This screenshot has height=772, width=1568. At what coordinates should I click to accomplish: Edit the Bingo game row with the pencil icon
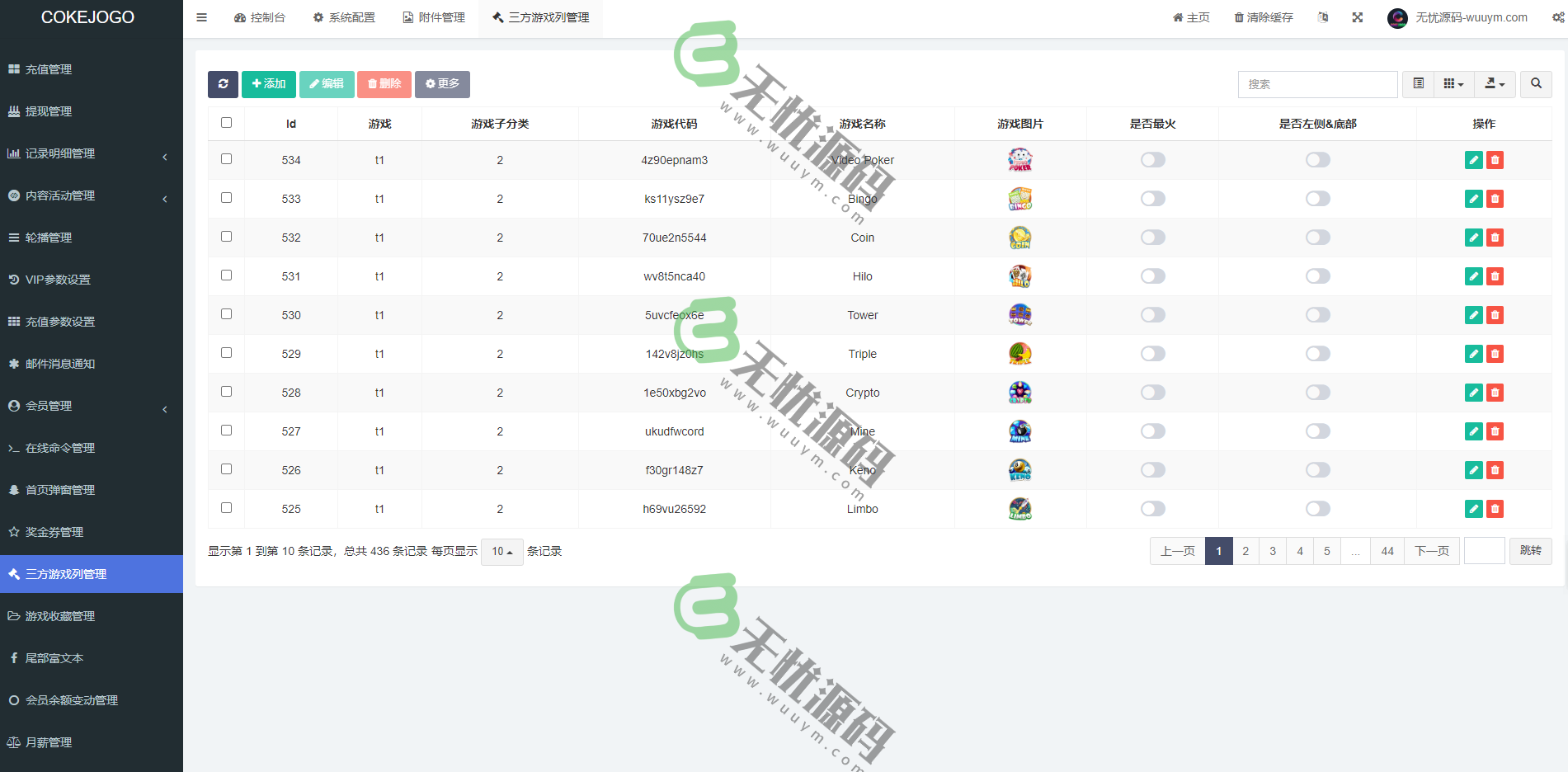1473,199
